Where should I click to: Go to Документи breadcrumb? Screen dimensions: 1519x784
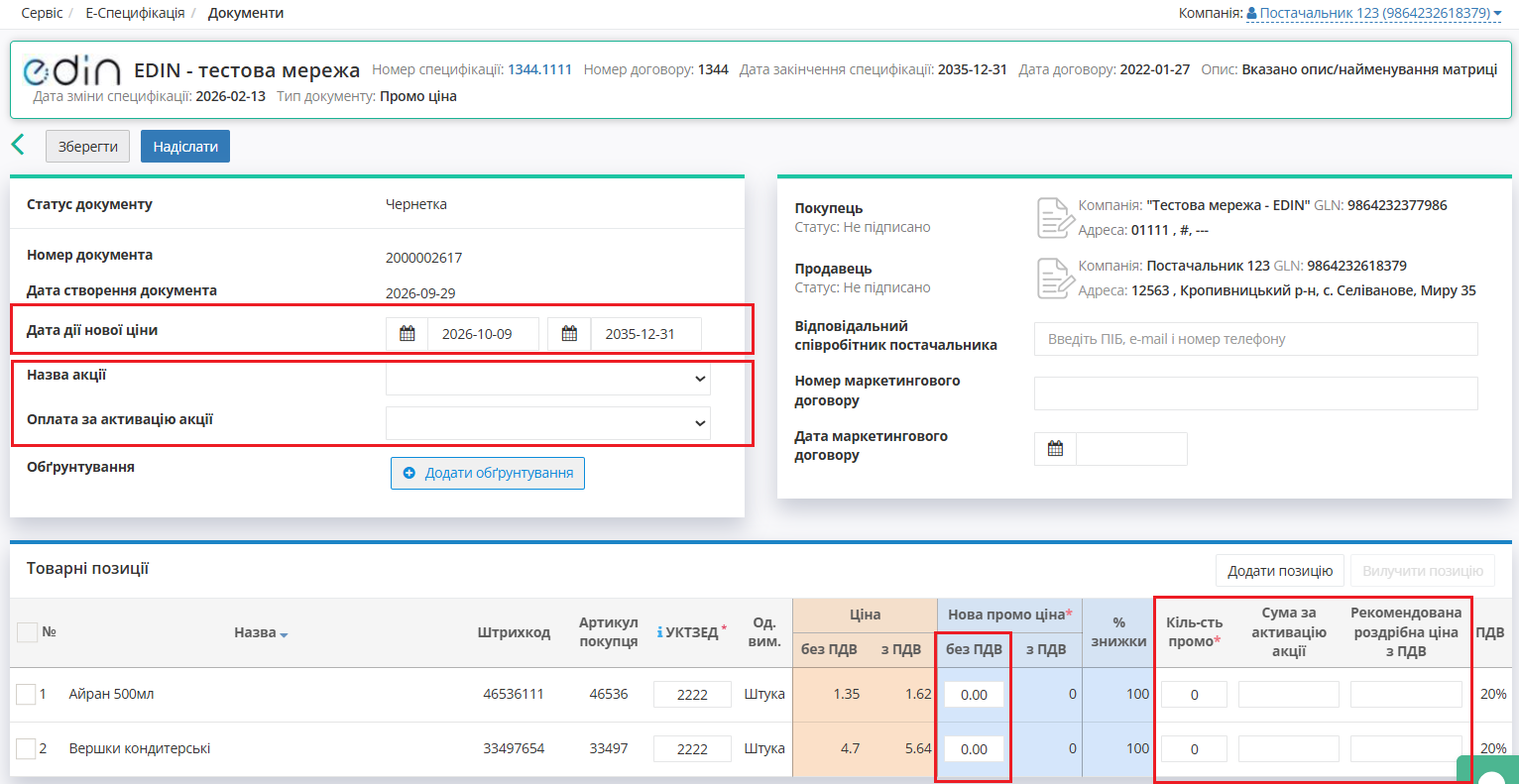click(x=246, y=13)
